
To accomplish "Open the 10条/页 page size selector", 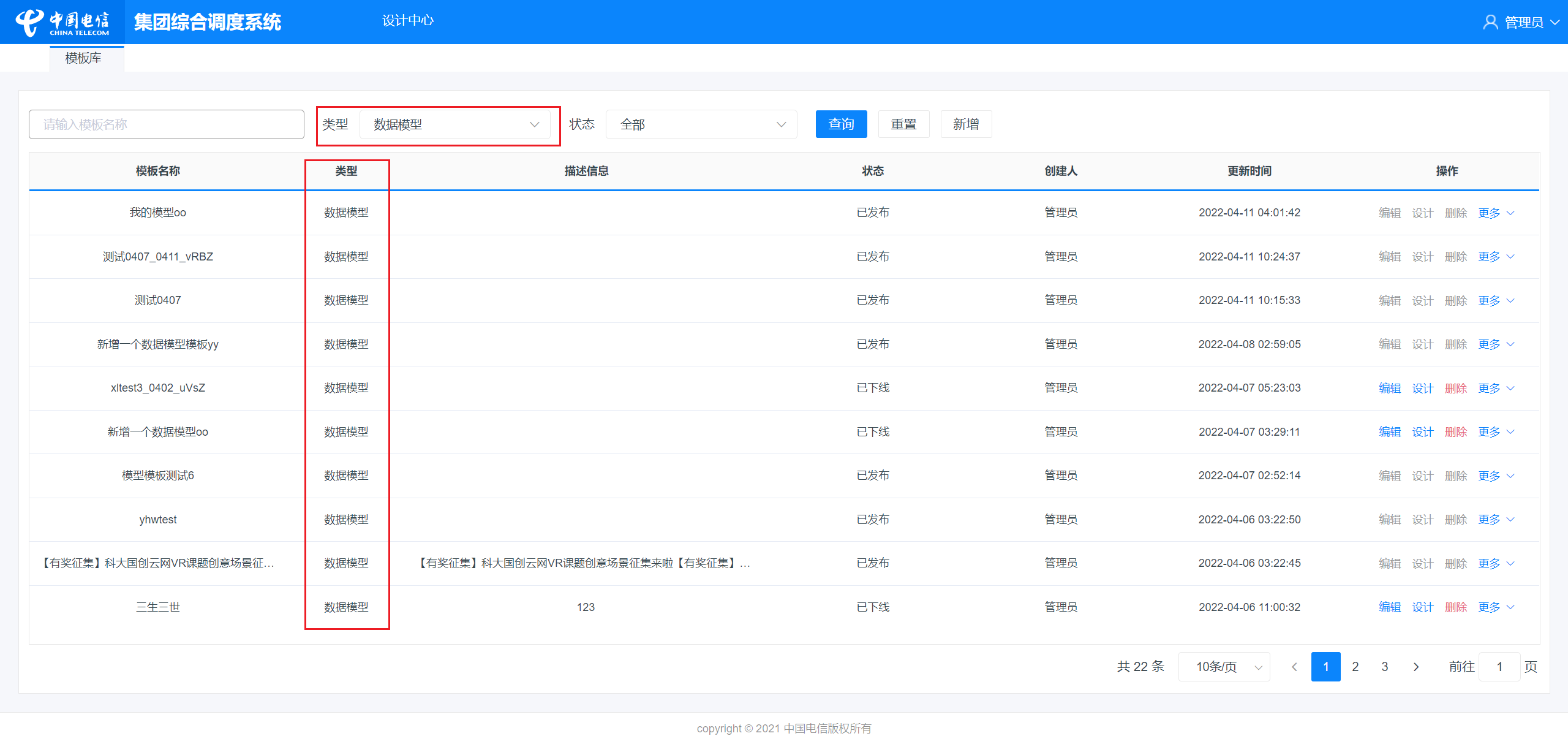I will pos(1224,667).
